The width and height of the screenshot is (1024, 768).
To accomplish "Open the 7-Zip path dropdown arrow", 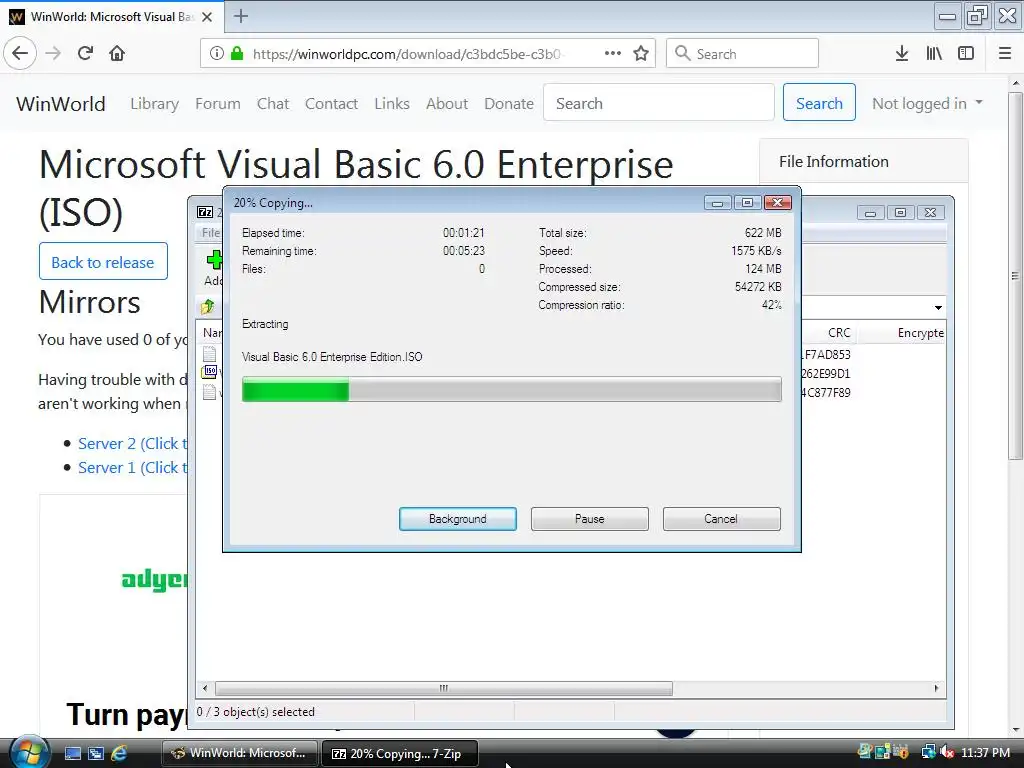I will [x=938, y=307].
